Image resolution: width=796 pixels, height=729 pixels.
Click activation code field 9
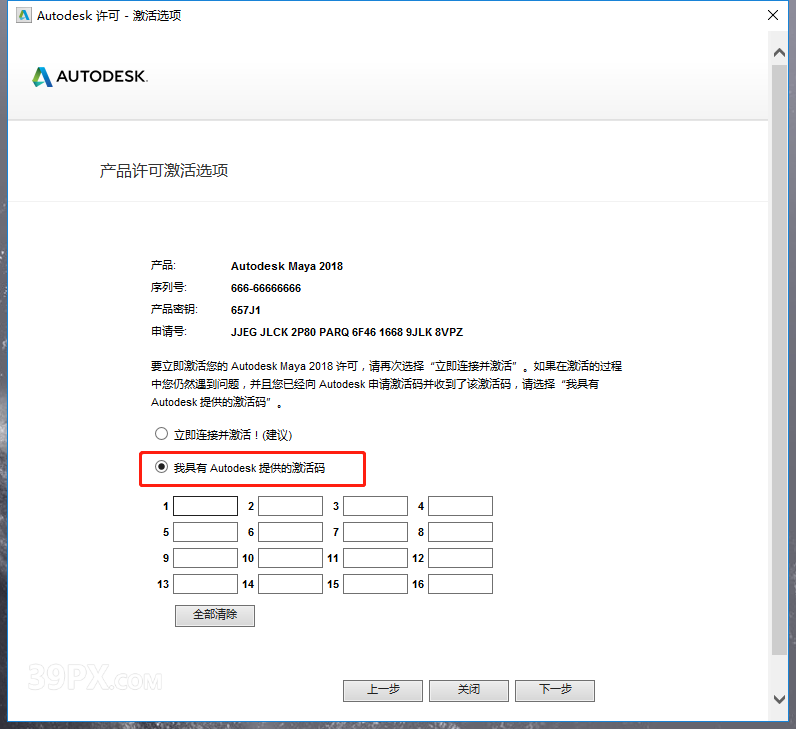point(206,558)
